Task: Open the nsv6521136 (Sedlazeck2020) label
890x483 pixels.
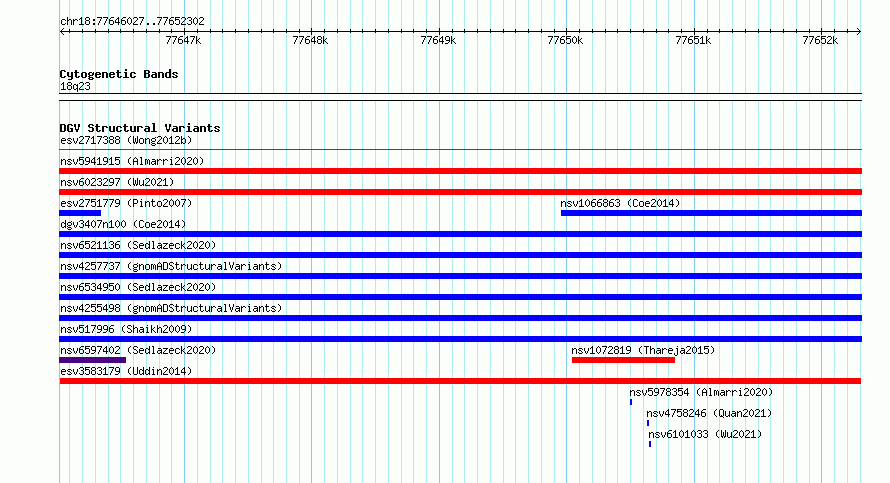Action: click(x=138, y=245)
